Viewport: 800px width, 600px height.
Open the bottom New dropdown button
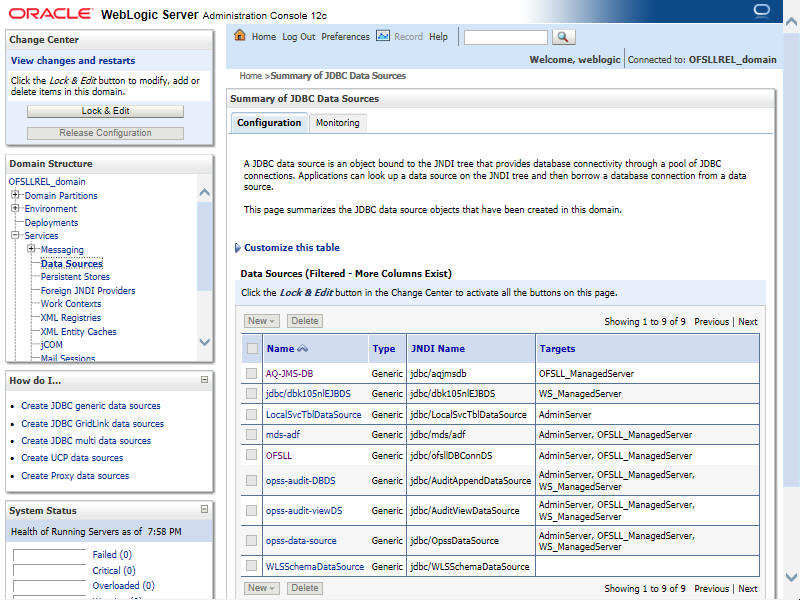click(261, 588)
